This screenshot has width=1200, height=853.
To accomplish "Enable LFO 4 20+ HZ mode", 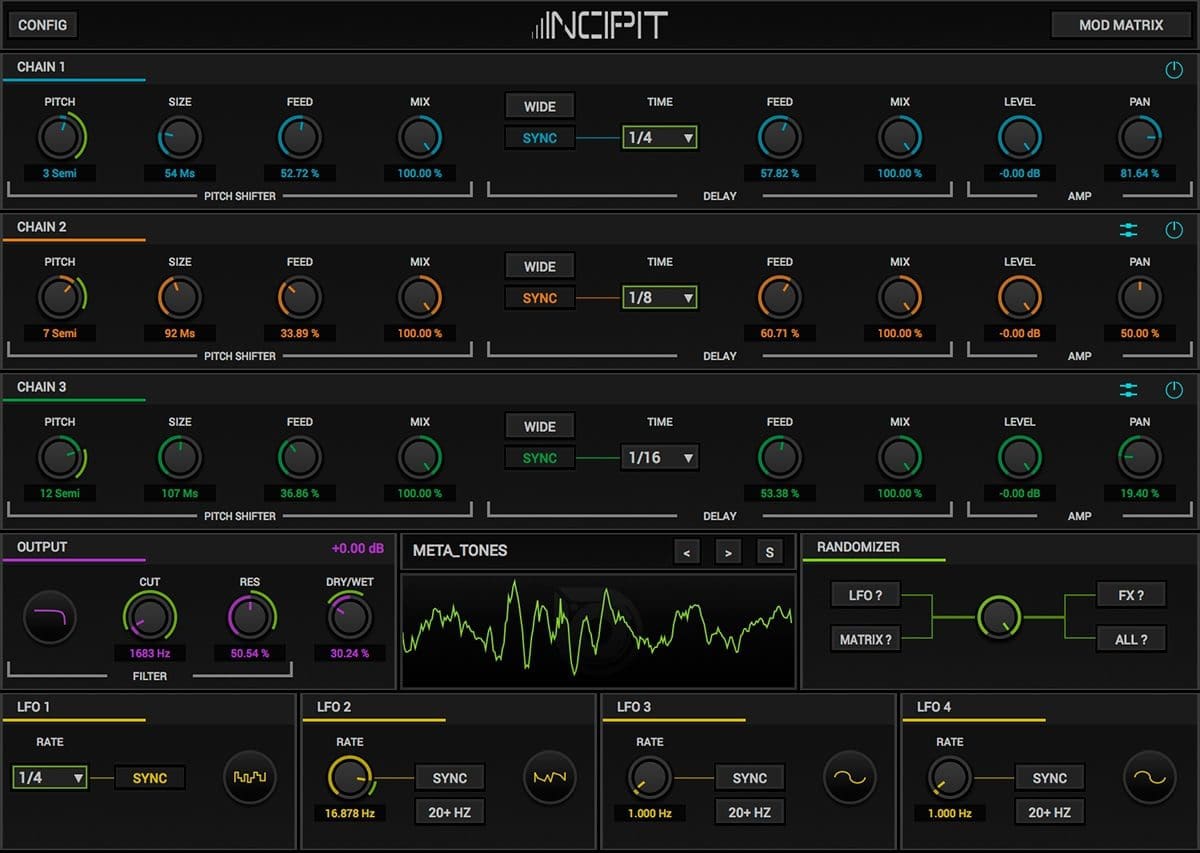I will pos(1050,812).
